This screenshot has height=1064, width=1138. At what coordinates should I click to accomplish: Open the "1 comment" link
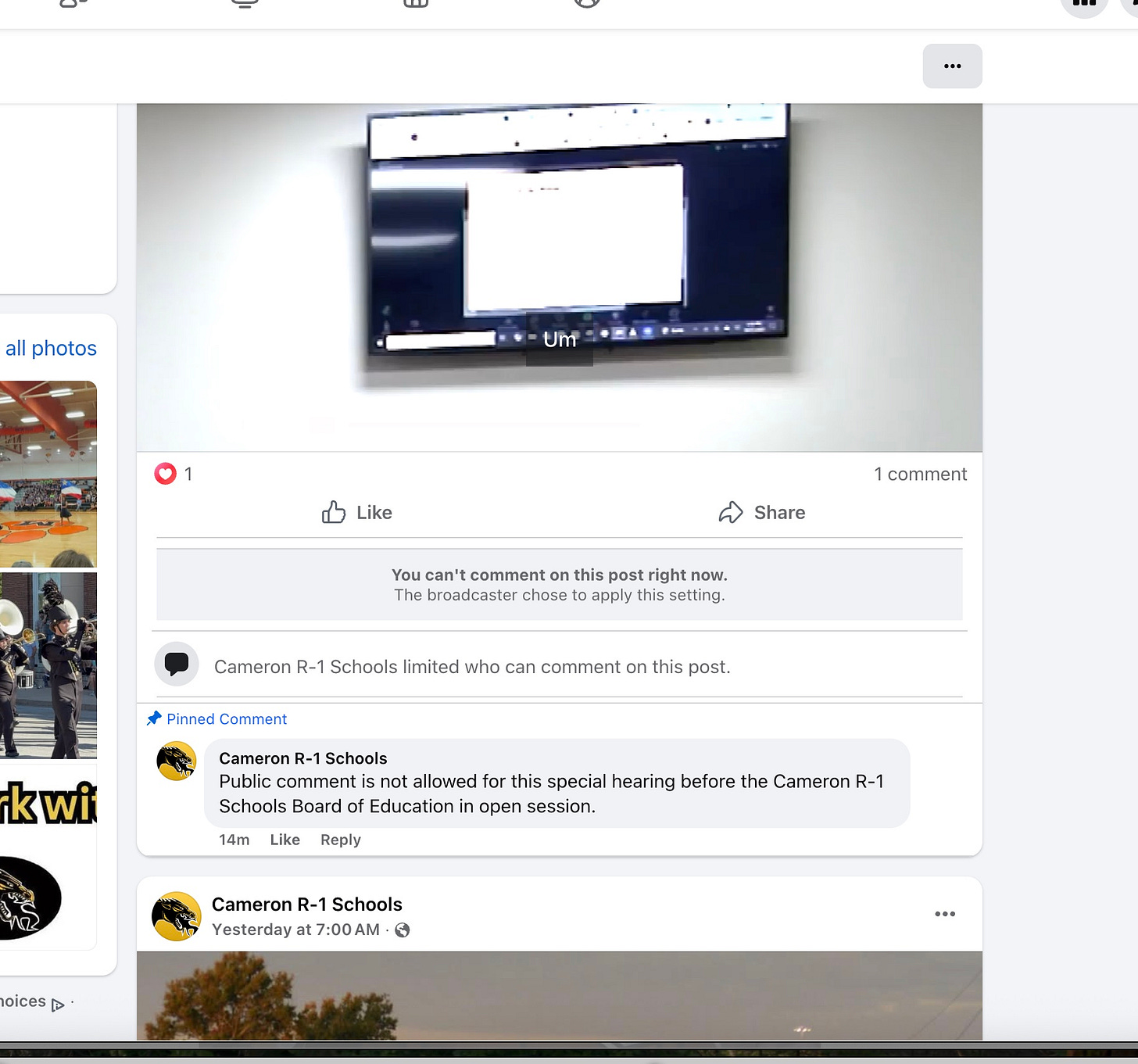(x=920, y=474)
